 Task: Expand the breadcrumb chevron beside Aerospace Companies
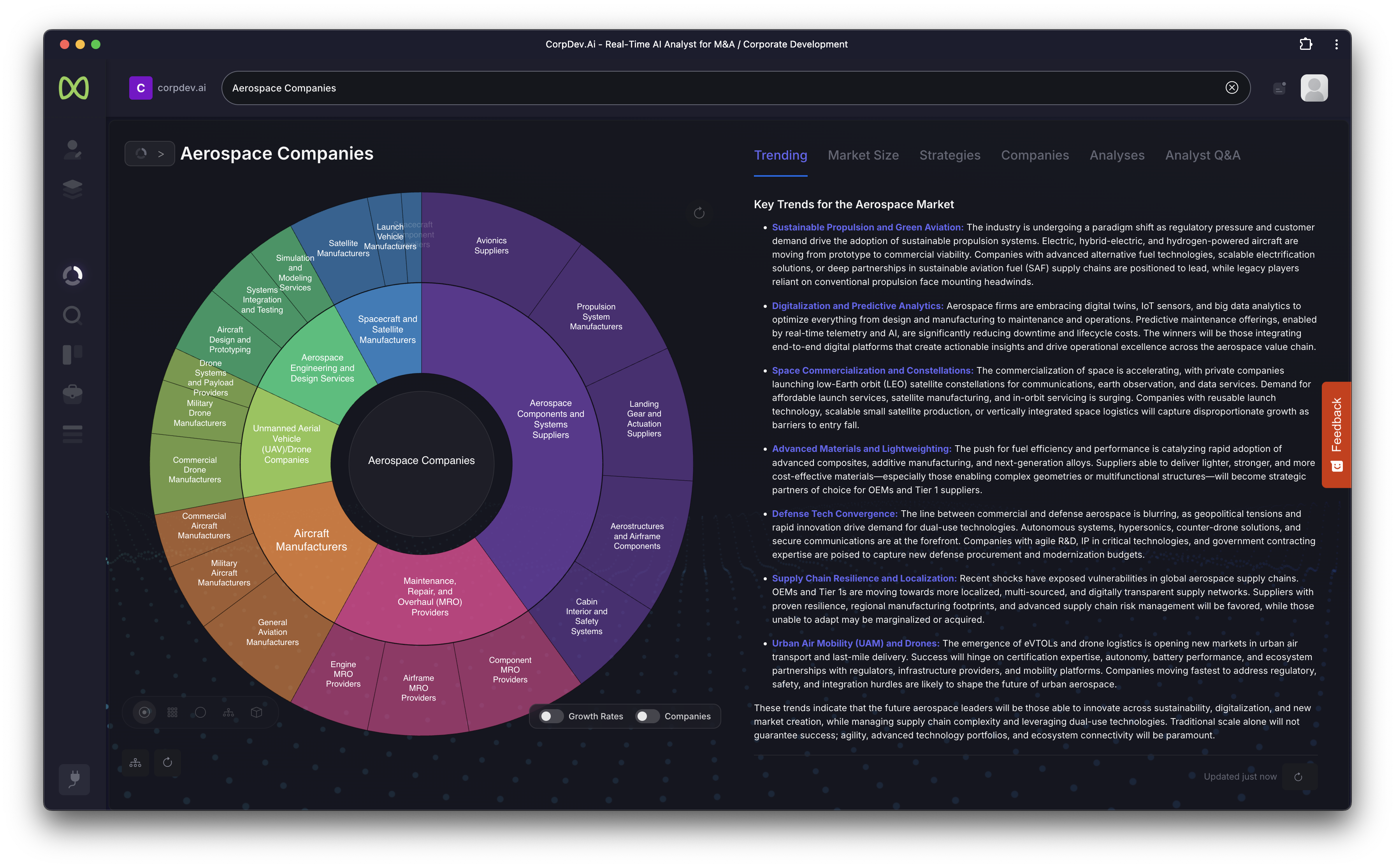pyautogui.click(x=161, y=154)
